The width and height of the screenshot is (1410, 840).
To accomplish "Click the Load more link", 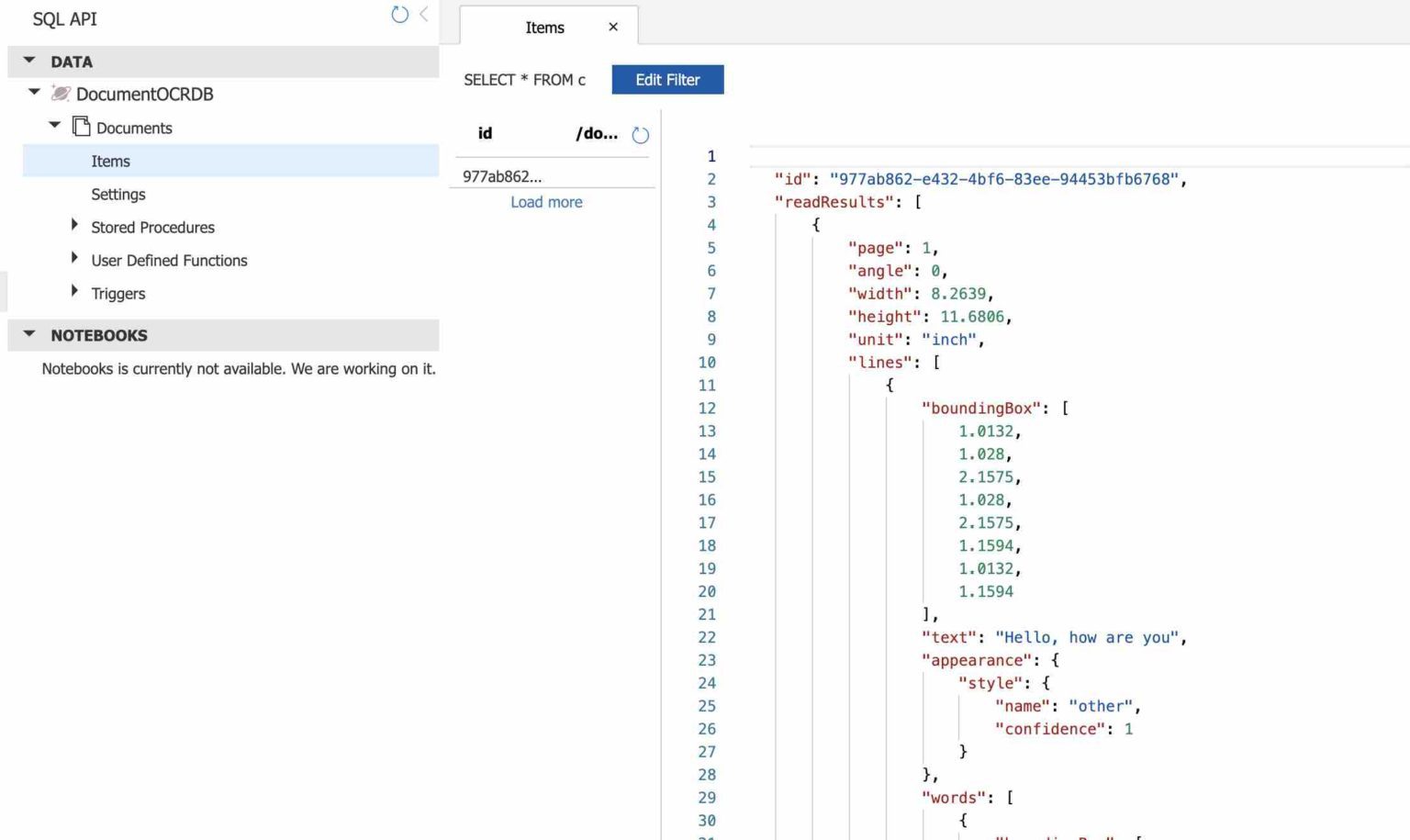I will pos(546,202).
